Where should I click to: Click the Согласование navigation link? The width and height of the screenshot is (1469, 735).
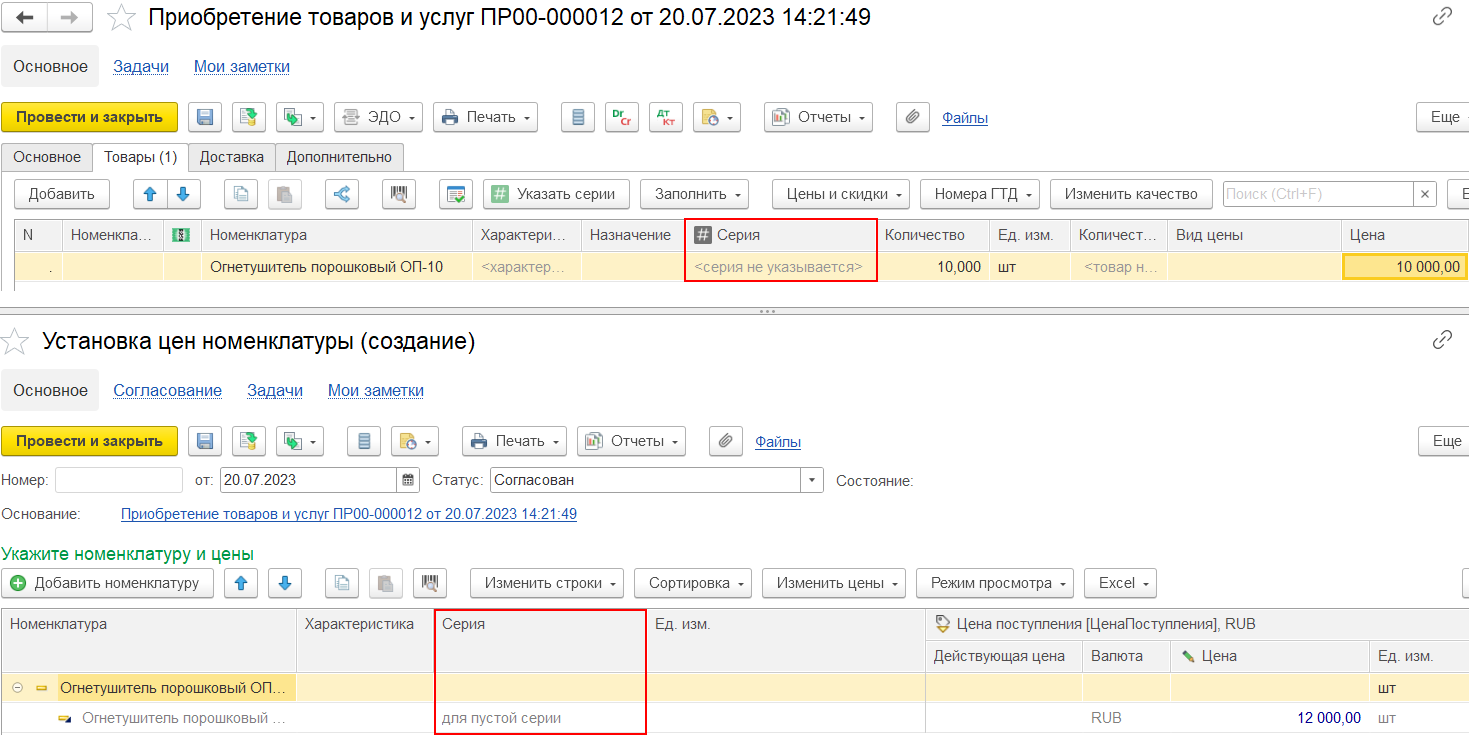[x=167, y=391]
